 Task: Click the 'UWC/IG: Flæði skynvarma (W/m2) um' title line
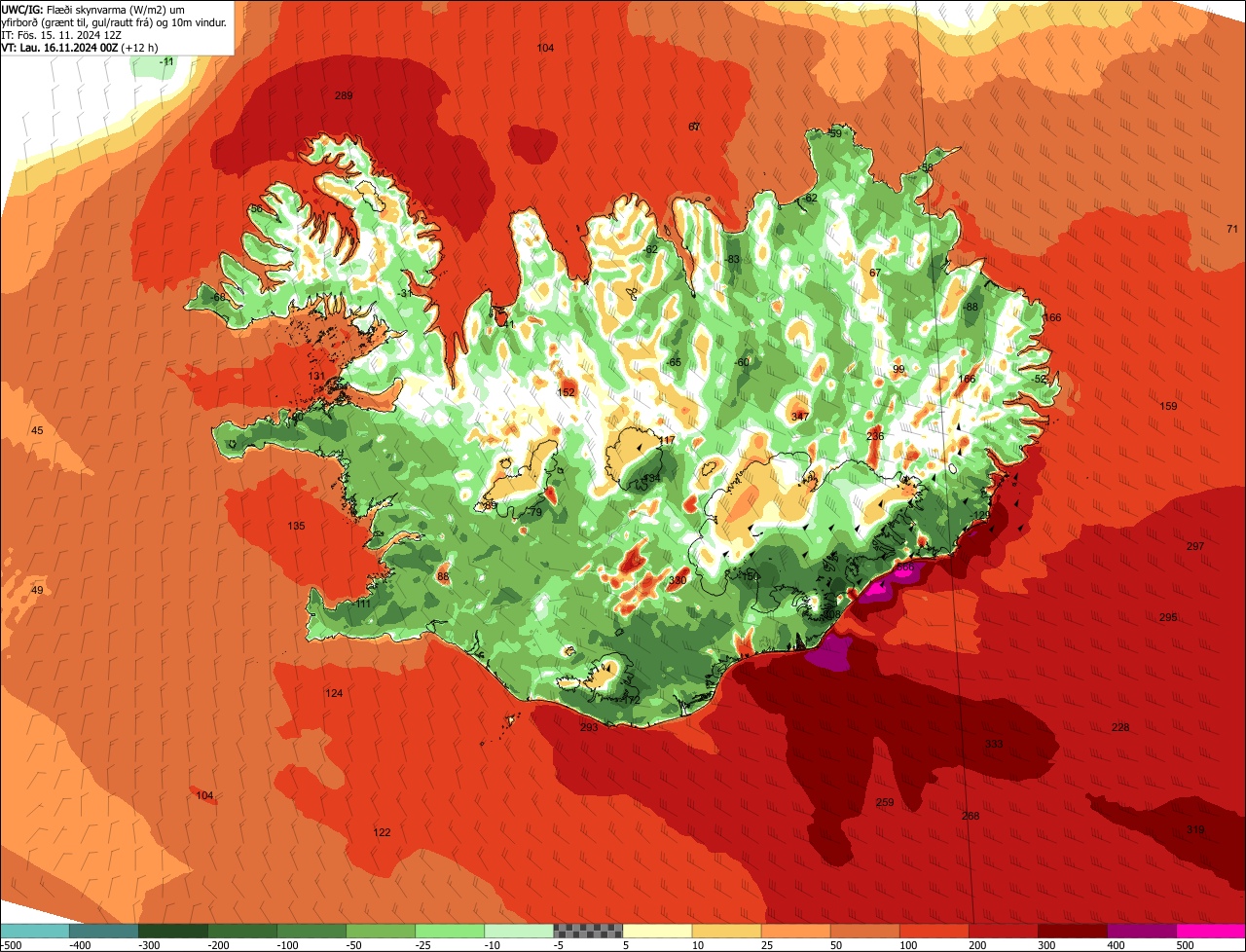[x=93, y=9]
